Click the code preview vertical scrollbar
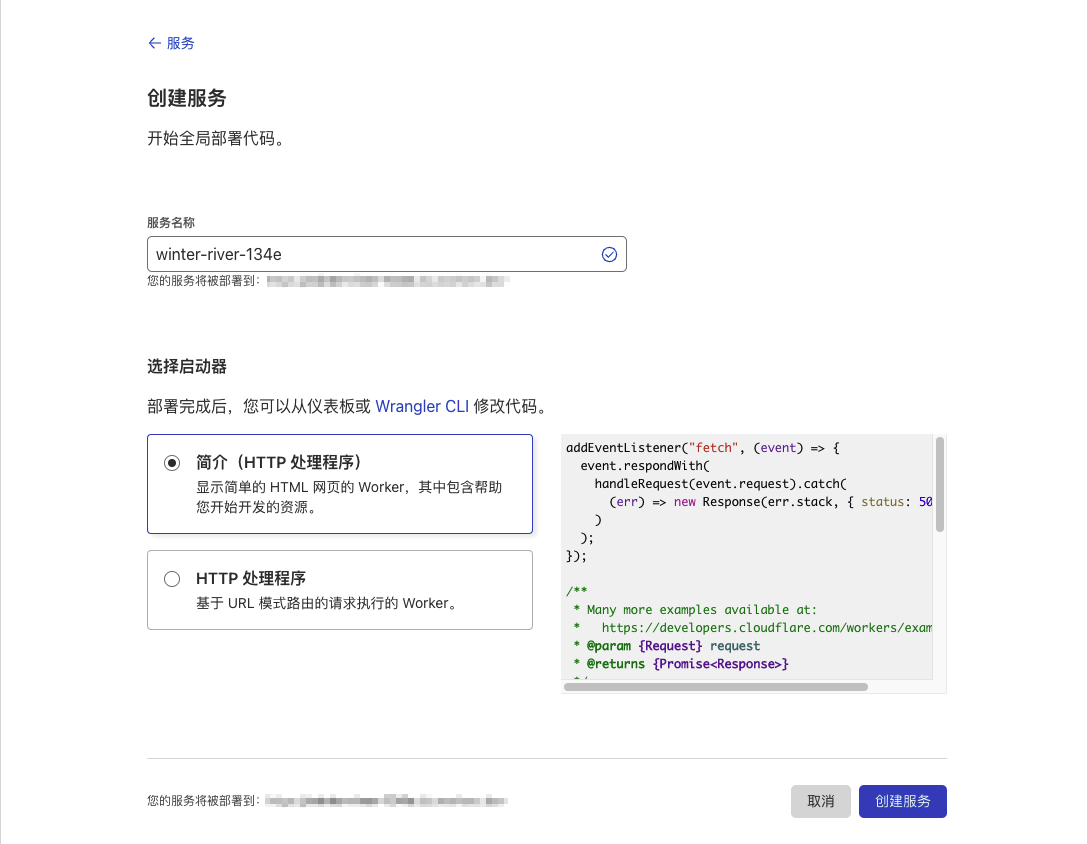 (939, 484)
